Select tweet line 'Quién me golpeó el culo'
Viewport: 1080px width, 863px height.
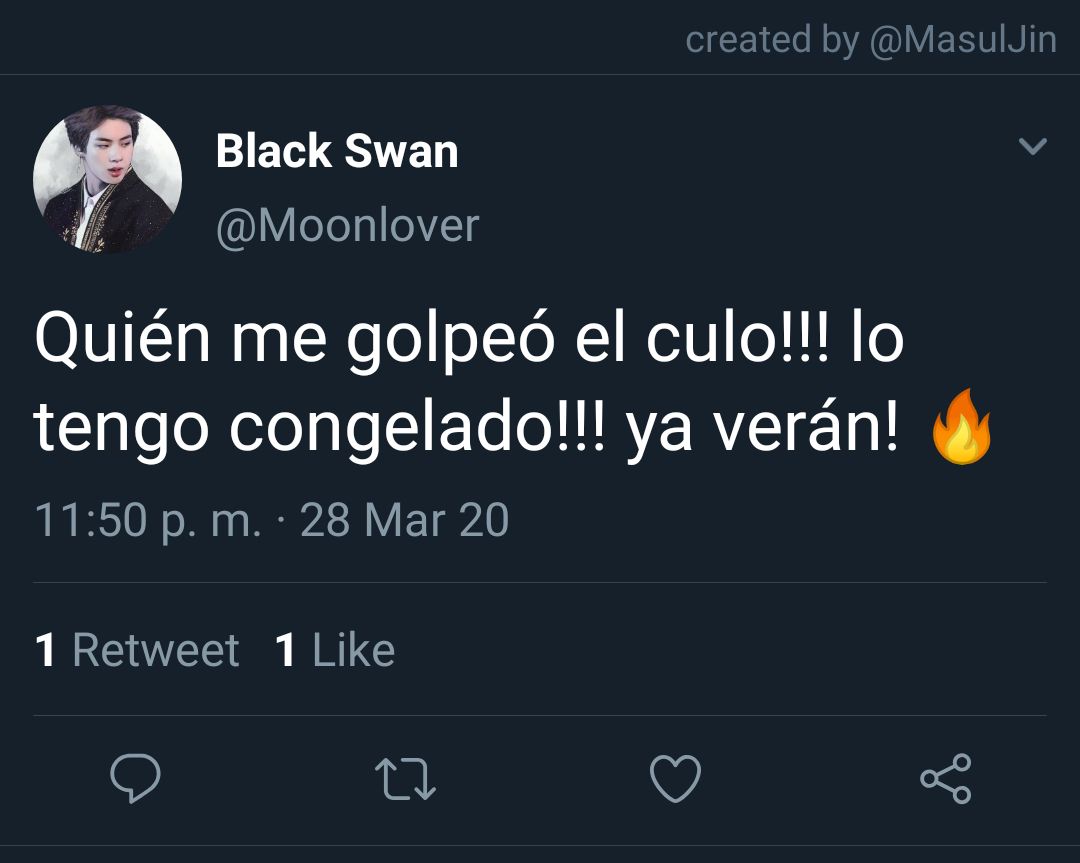[431, 339]
